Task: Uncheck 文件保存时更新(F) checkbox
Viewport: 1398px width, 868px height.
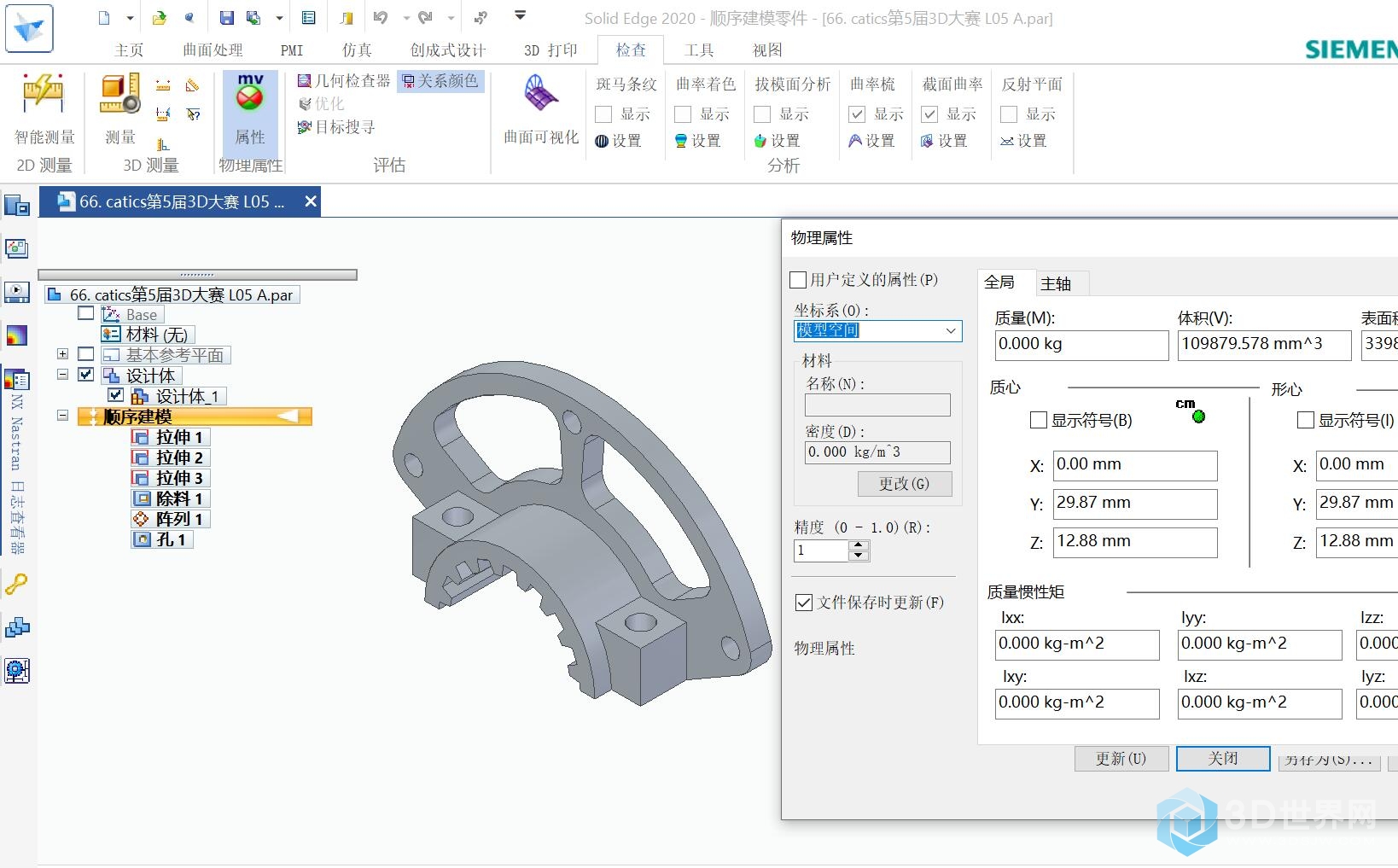Action: [x=803, y=603]
